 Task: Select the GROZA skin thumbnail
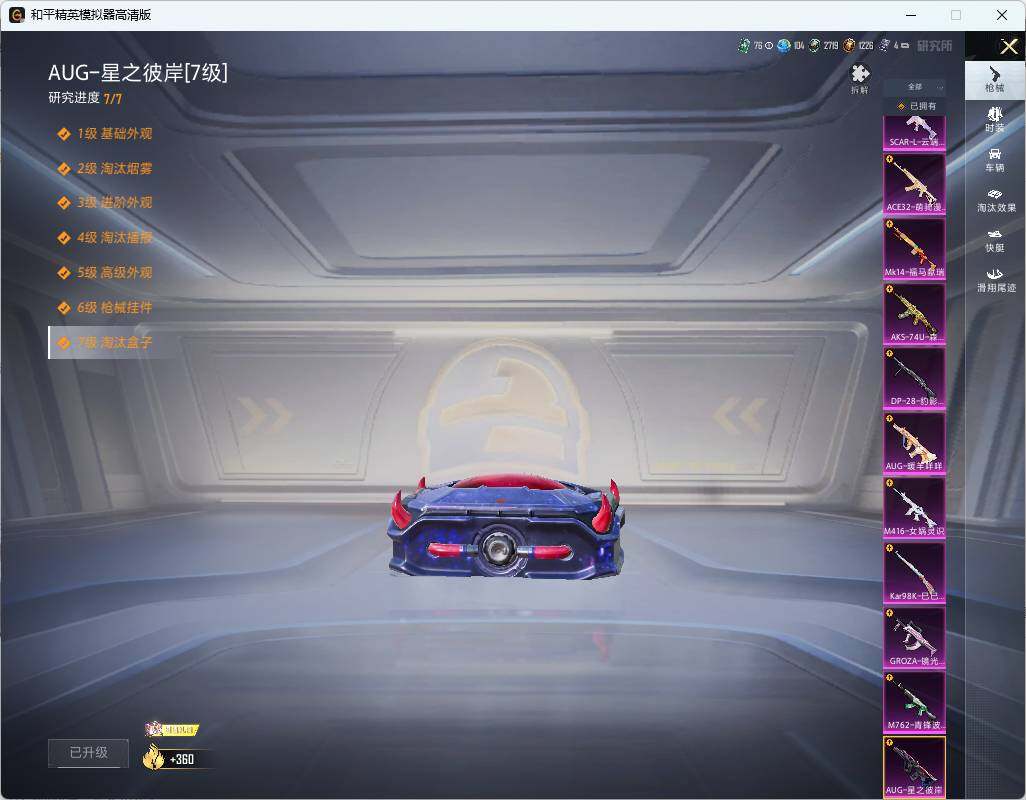coord(914,637)
